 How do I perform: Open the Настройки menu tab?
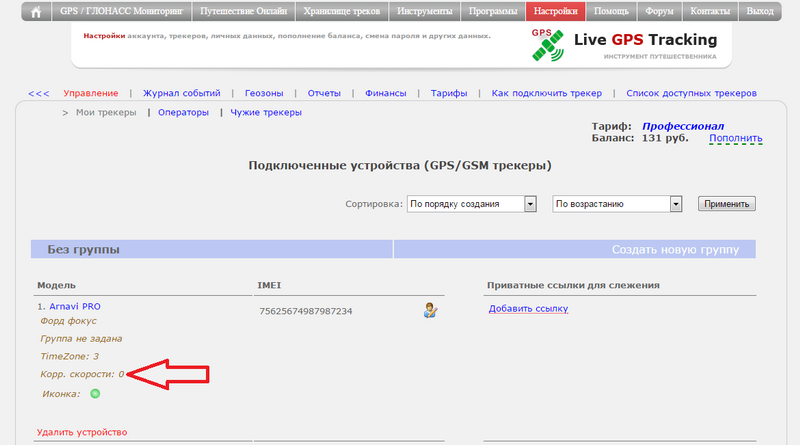pos(555,12)
